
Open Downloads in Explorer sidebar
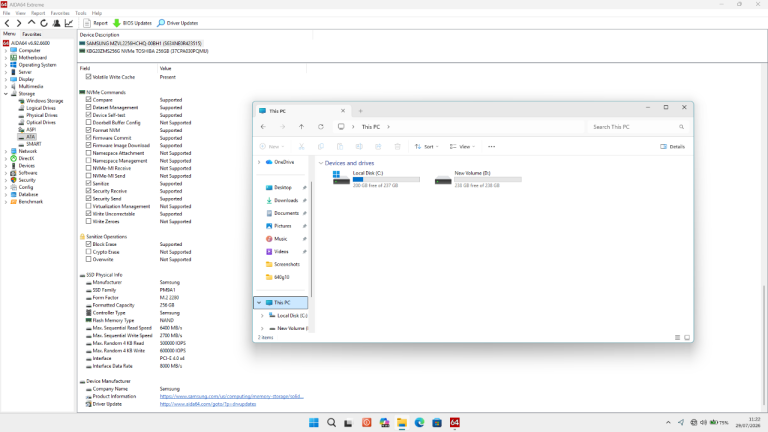point(286,200)
